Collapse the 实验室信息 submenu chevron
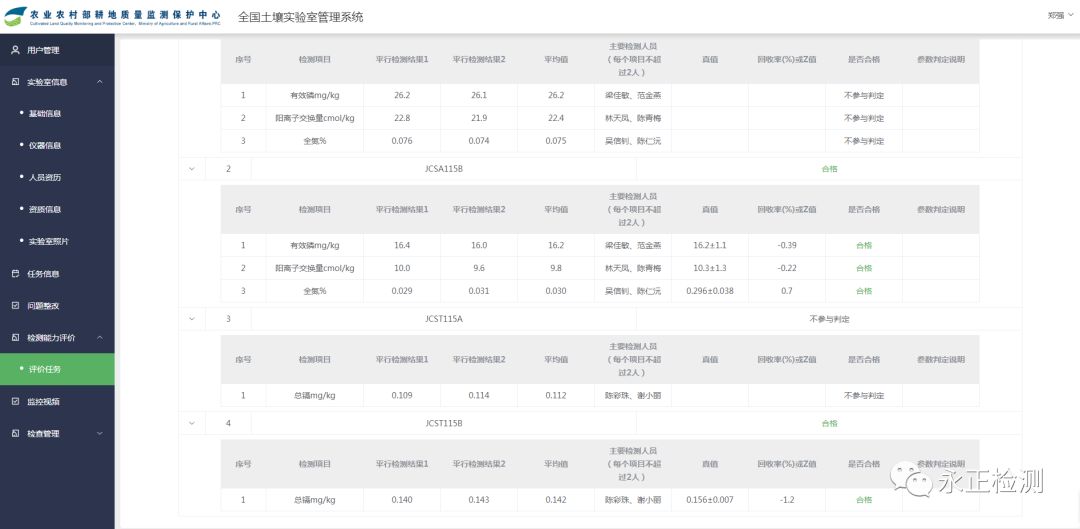 click(x=100, y=81)
